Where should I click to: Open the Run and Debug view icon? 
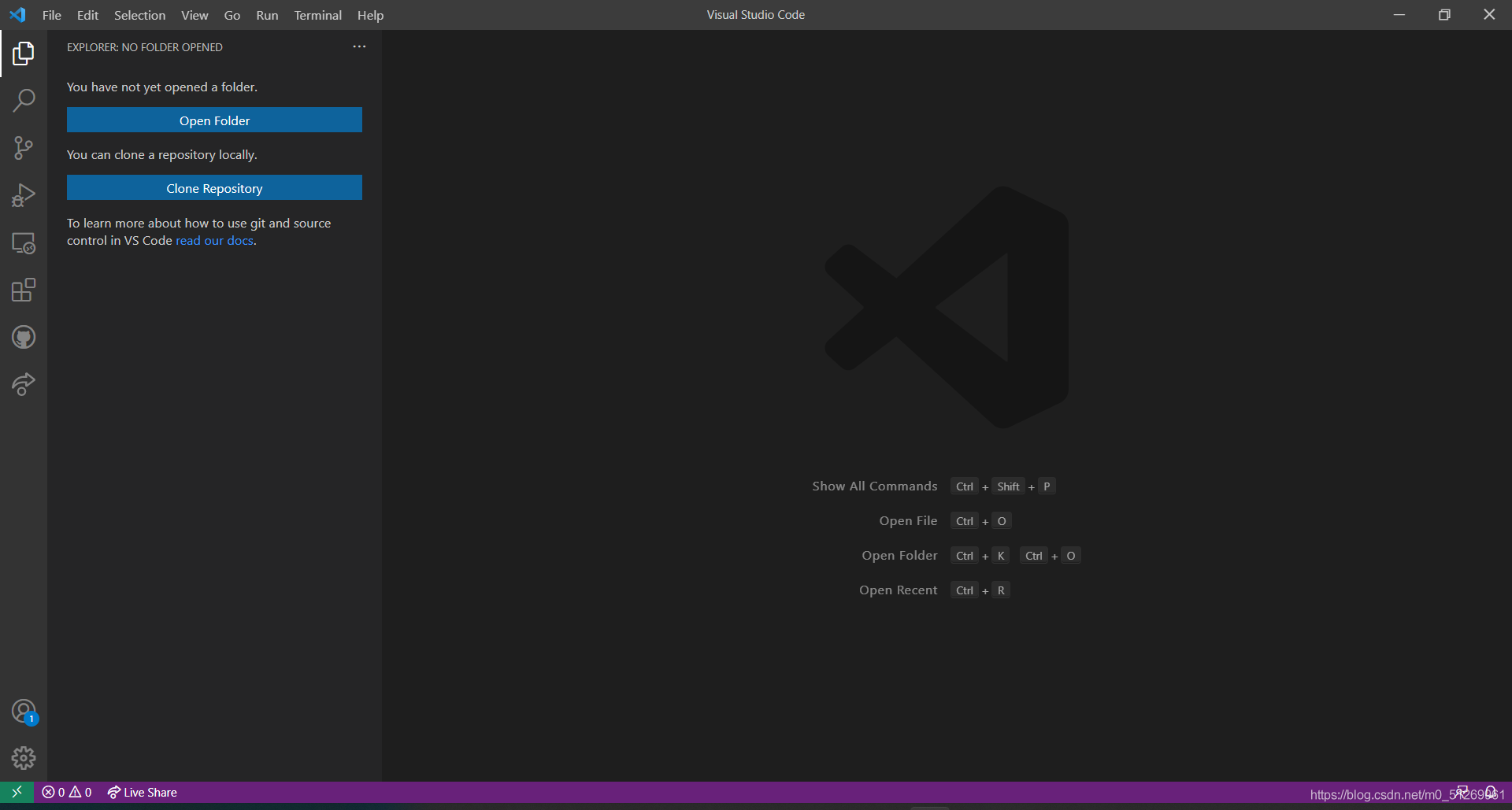pyautogui.click(x=24, y=195)
